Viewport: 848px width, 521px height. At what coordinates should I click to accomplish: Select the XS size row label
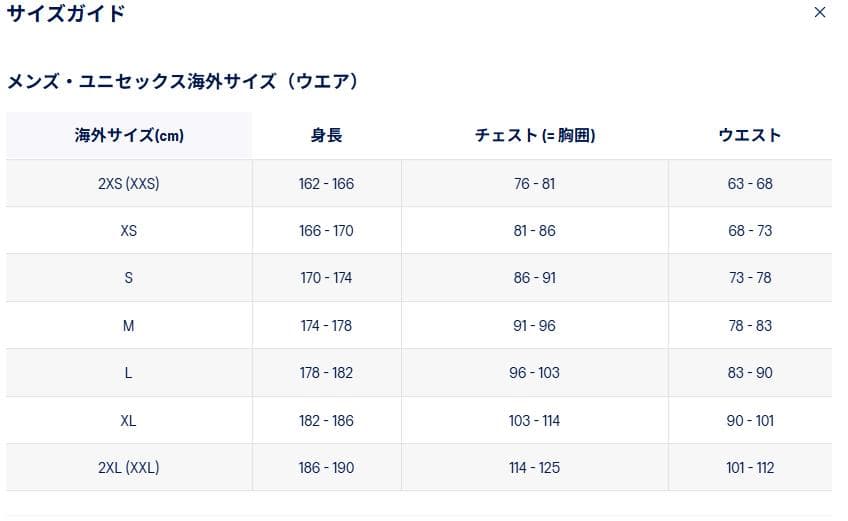pos(129,231)
